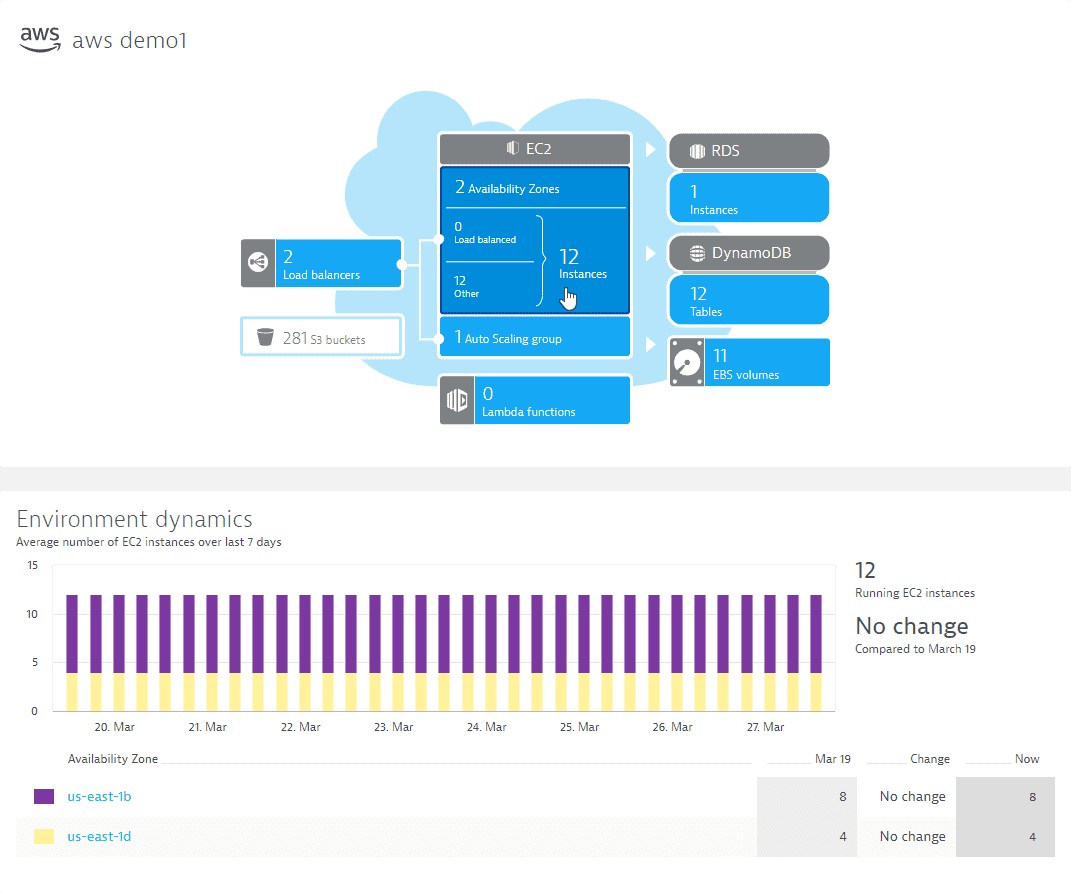Click the 'Environment dynamics' heading
This screenshot has width=1071, height=893.
[135, 519]
